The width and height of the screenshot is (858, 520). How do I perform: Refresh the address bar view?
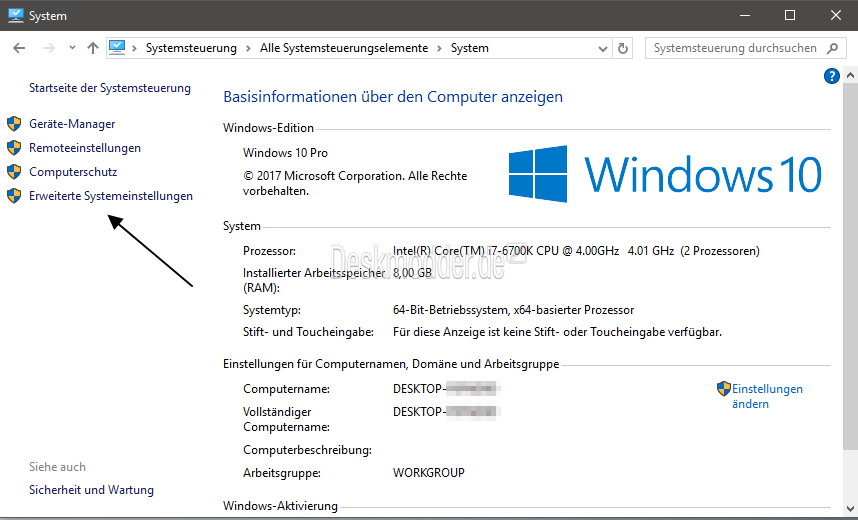(623, 48)
